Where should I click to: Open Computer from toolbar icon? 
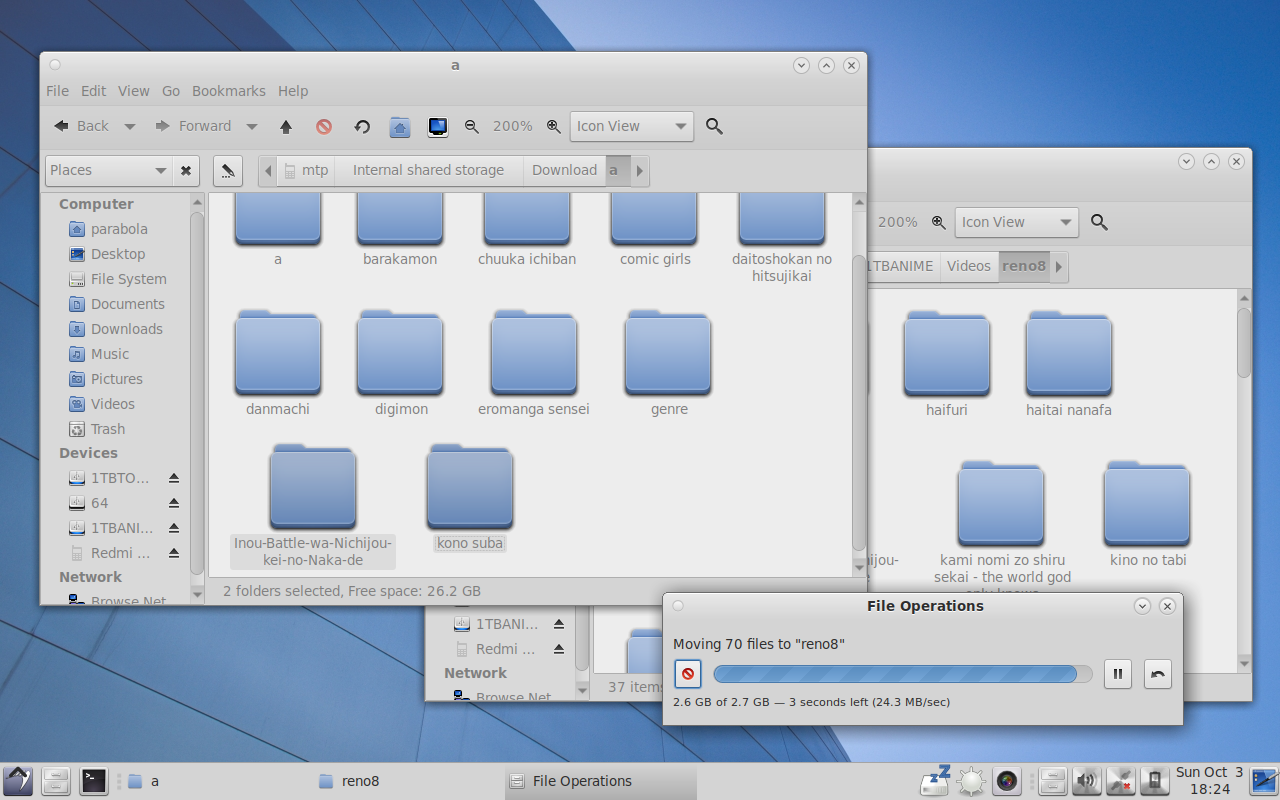[x=437, y=126]
